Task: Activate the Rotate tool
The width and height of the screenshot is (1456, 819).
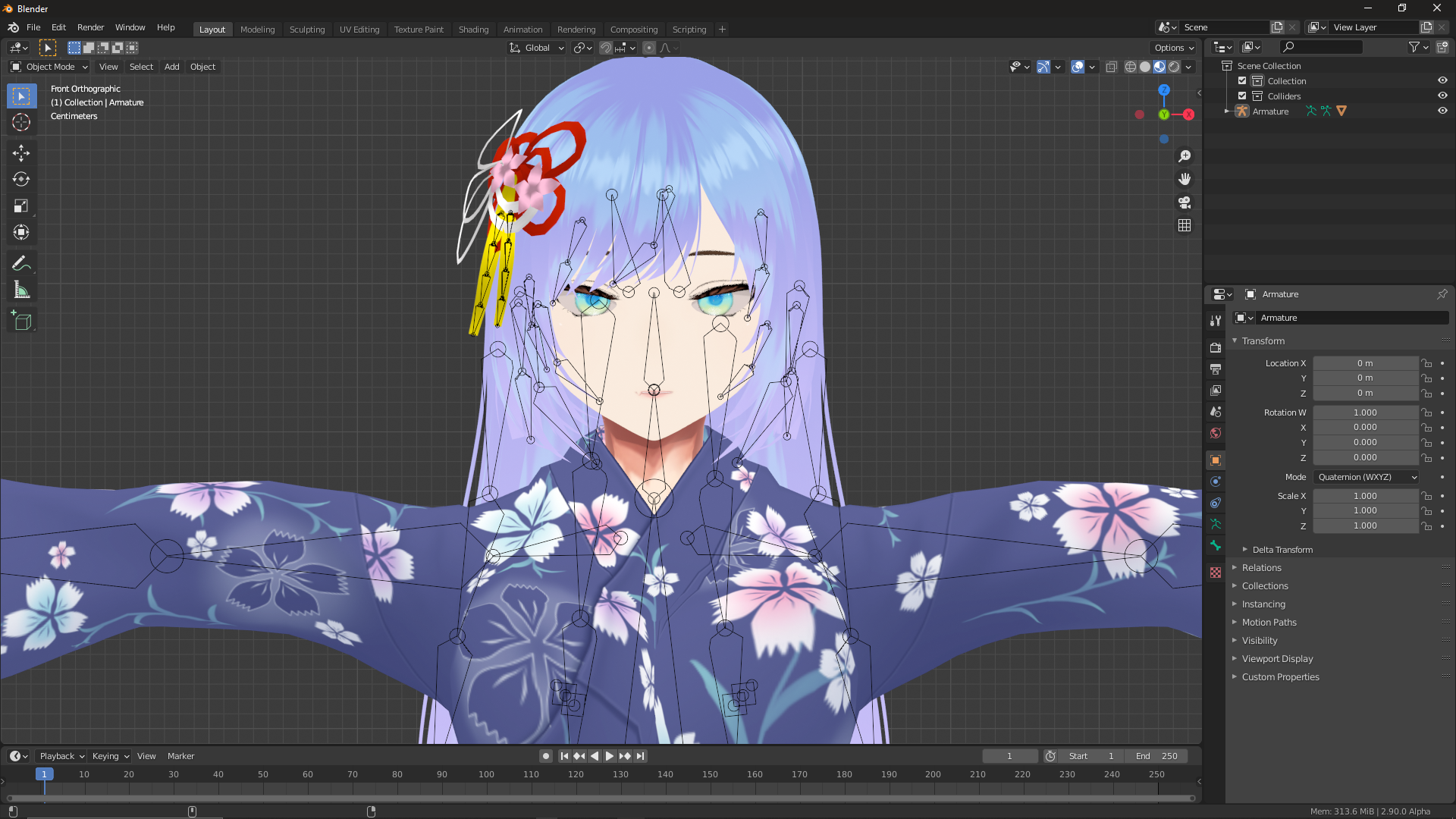Action: coord(21,180)
